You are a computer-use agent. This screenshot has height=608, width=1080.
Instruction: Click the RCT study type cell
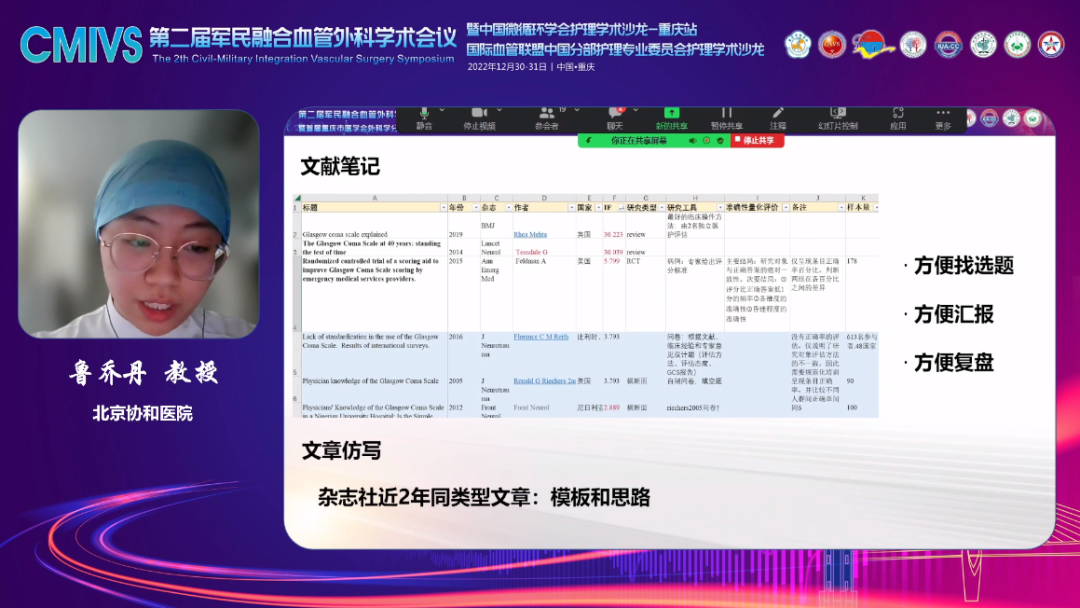point(633,261)
